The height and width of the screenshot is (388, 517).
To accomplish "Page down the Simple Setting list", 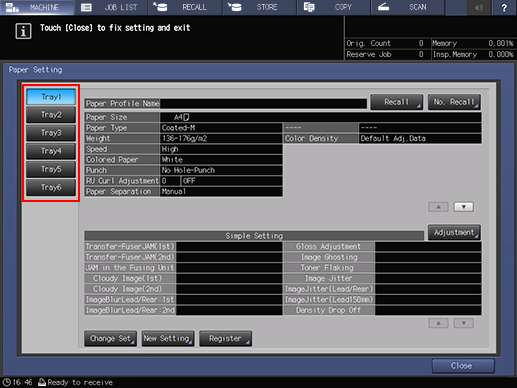I will 463,323.
